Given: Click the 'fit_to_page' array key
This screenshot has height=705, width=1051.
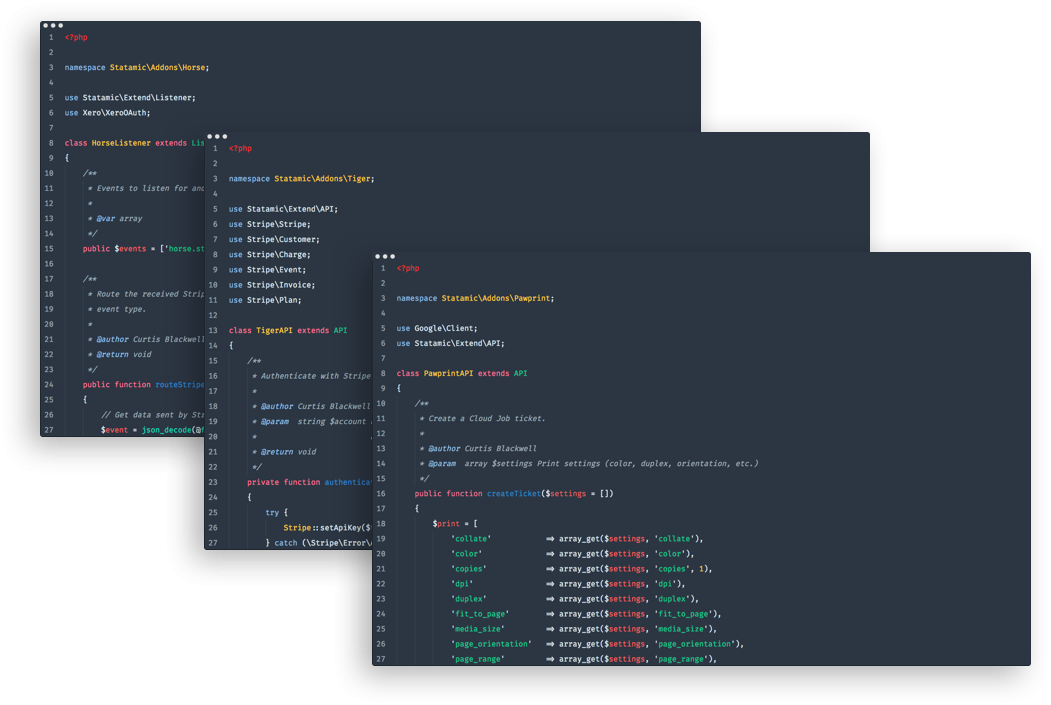Looking at the screenshot, I should pyautogui.click(x=480, y=614).
